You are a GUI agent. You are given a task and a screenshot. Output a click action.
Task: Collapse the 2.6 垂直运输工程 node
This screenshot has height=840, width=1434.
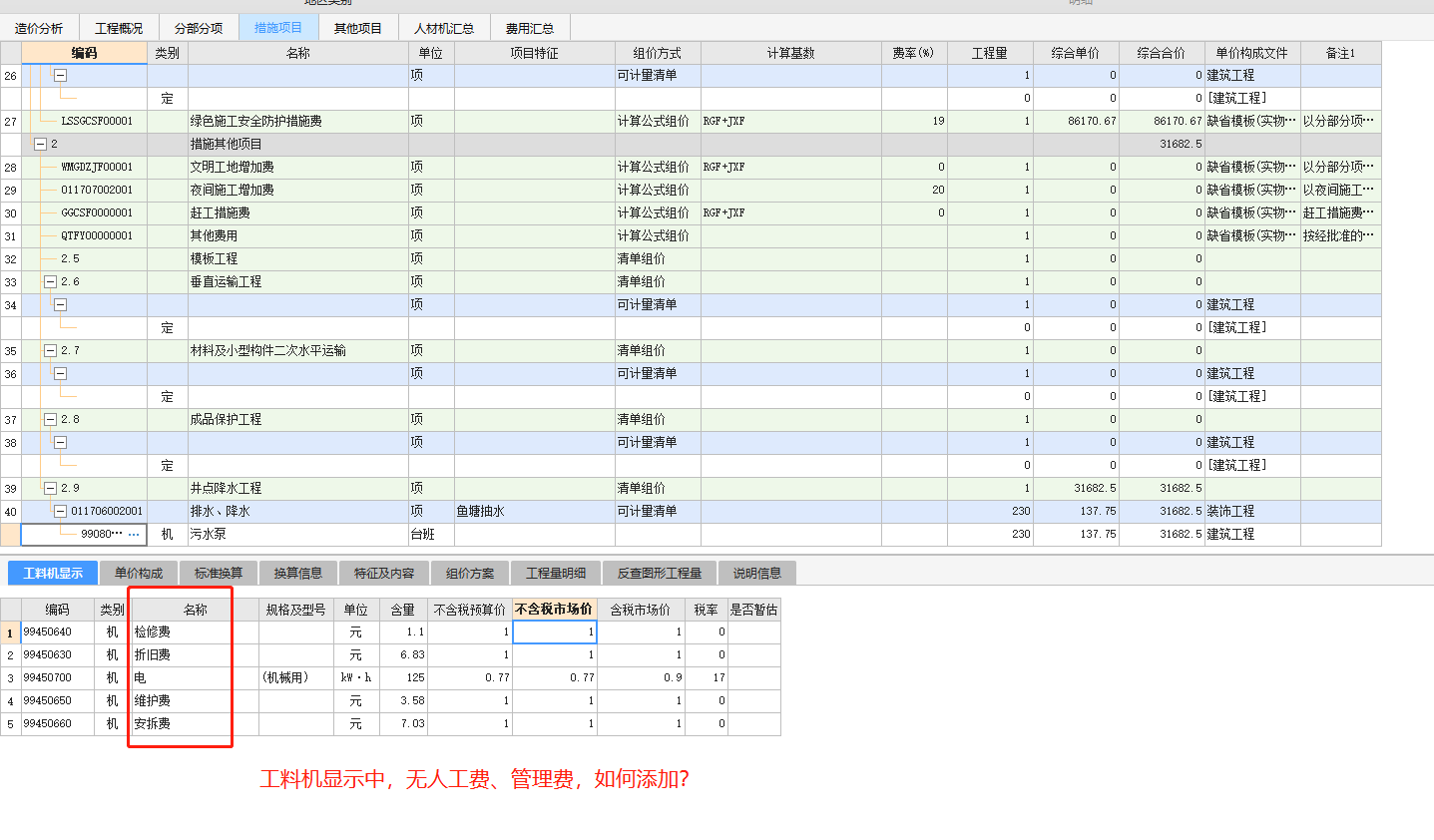(x=50, y=281)
